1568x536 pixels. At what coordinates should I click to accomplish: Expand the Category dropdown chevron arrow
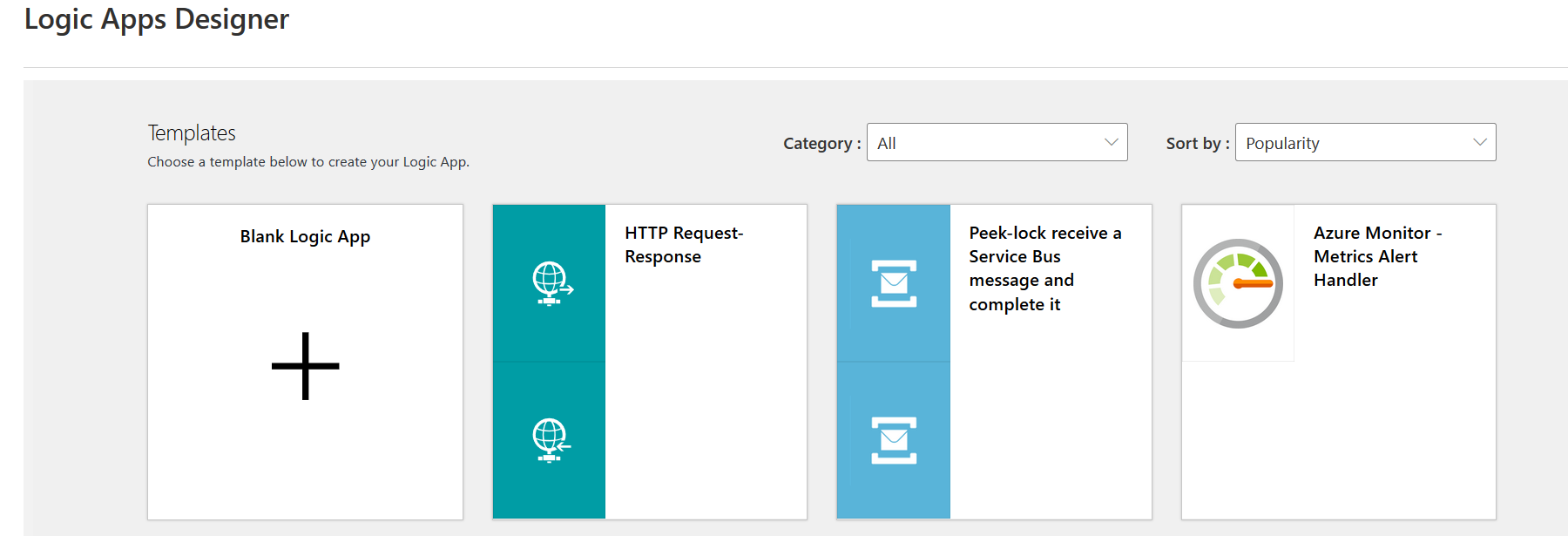point(1111,143)
